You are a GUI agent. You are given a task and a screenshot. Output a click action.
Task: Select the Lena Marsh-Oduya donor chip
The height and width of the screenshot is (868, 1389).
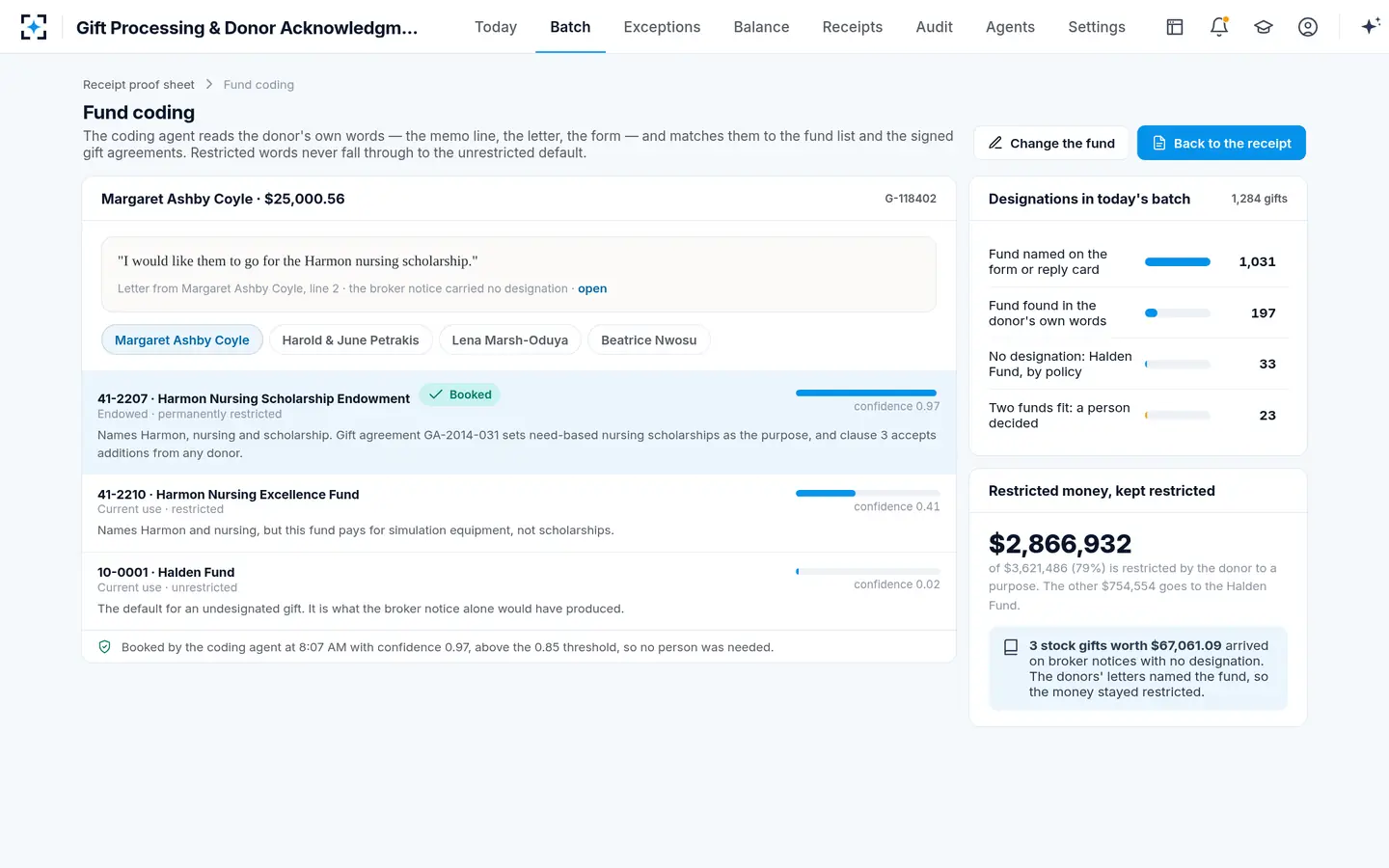[x=510, y=339]
